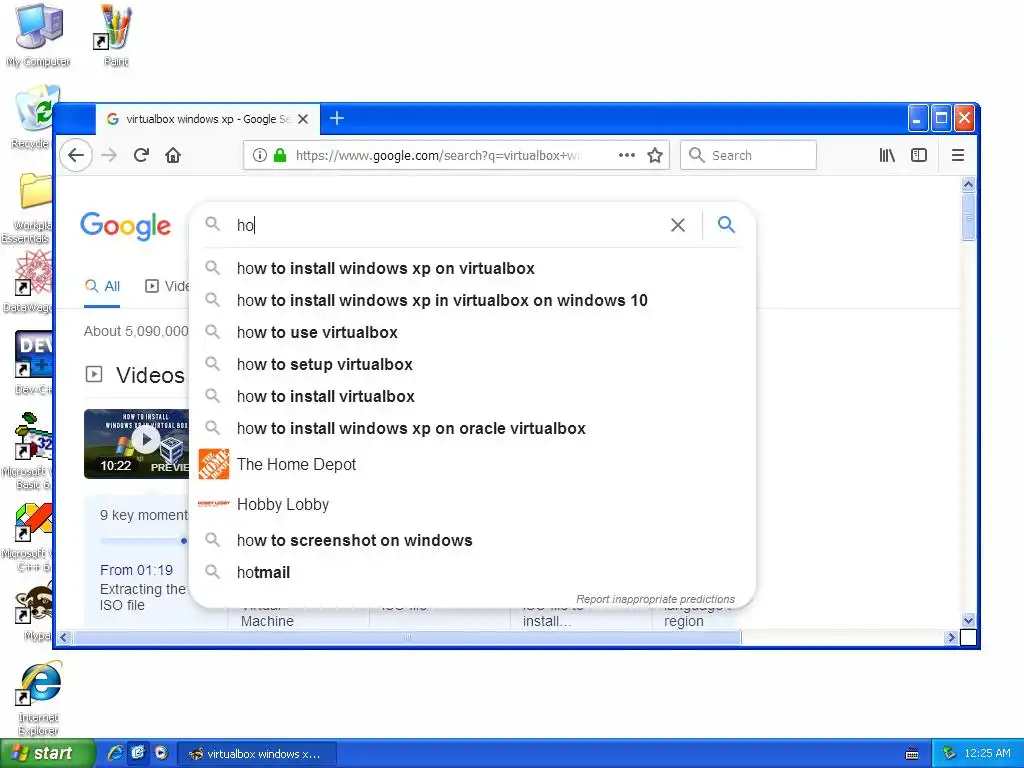Open the Firefox home page icon
This screenshot has width=1024, height=768.
[172, 155]
